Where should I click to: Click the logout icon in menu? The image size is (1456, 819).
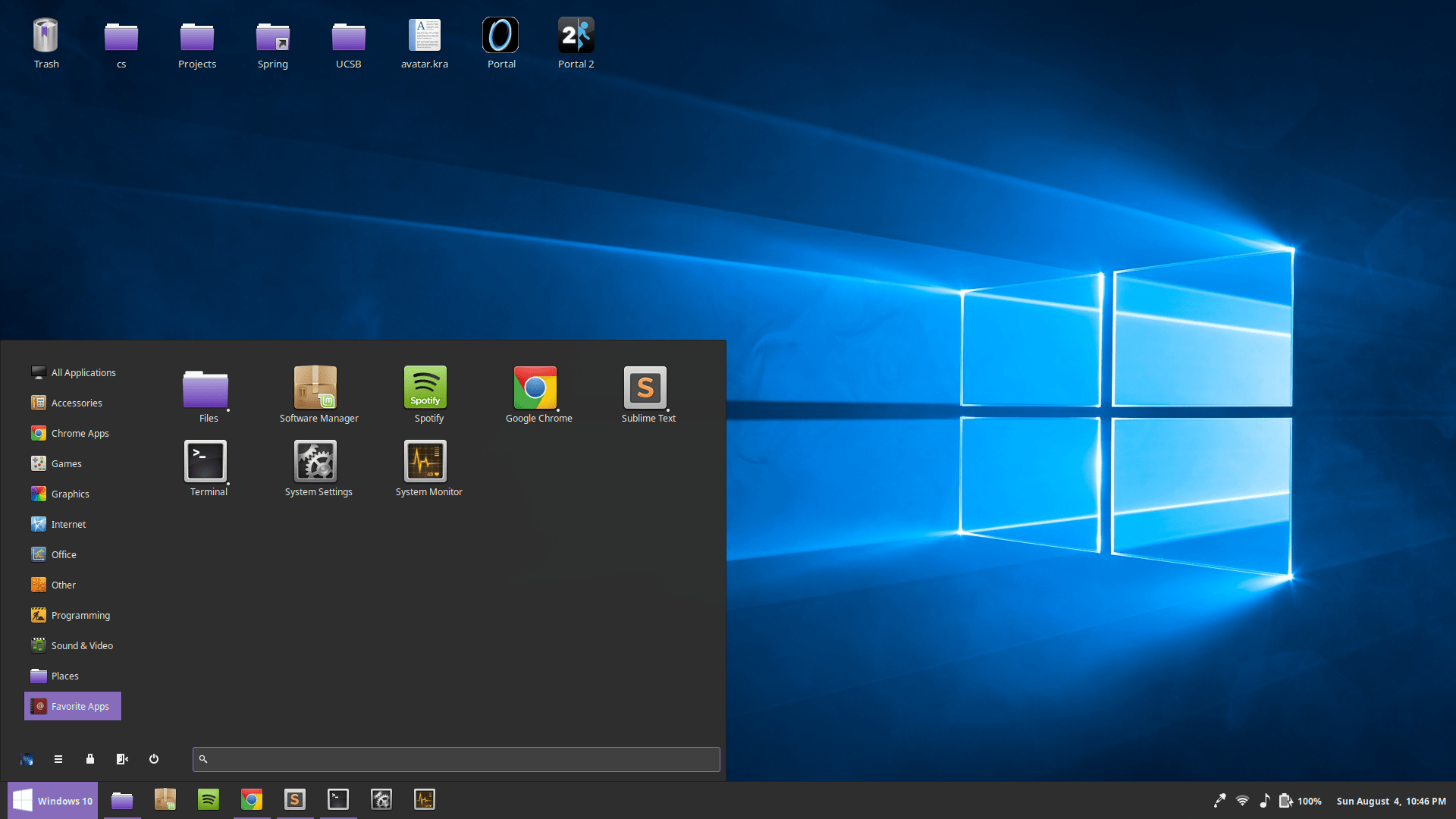(x=122, y=759)
